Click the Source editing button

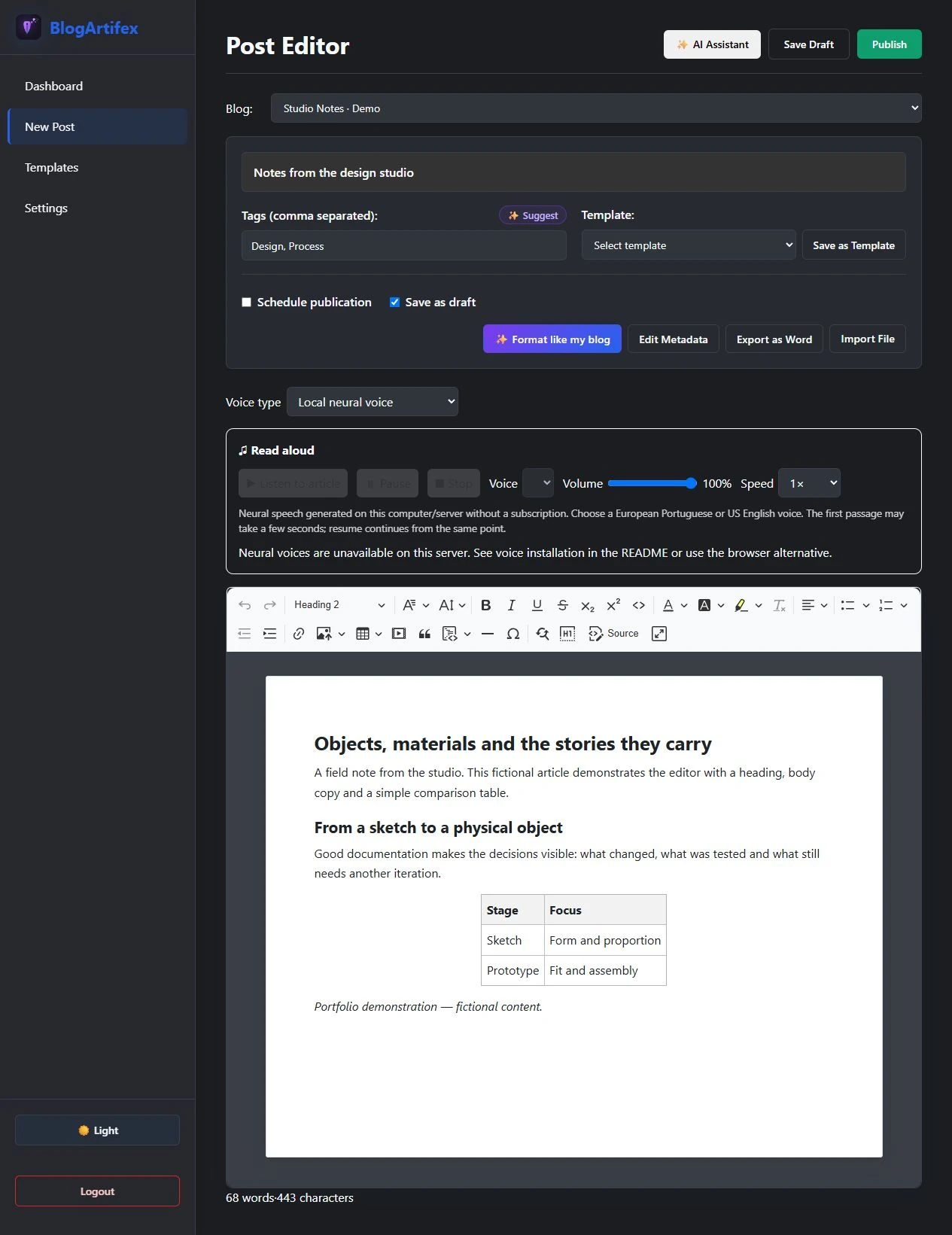click(x=613, y=634)
